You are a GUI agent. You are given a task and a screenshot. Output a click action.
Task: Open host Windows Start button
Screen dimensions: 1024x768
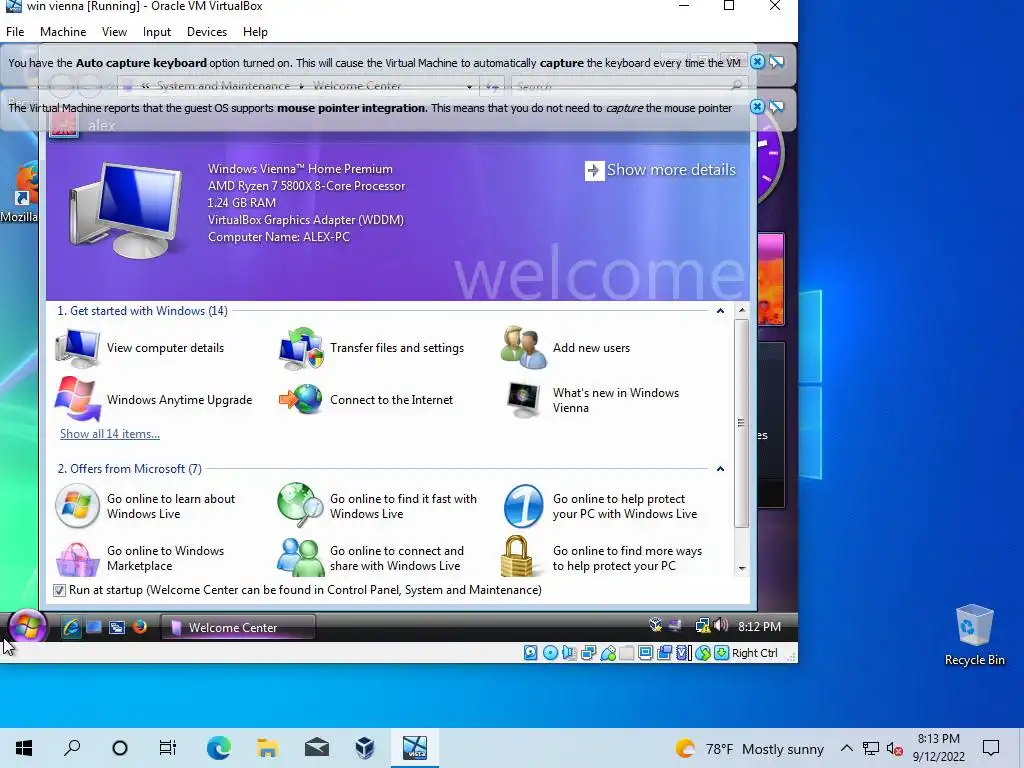(24, 748)
